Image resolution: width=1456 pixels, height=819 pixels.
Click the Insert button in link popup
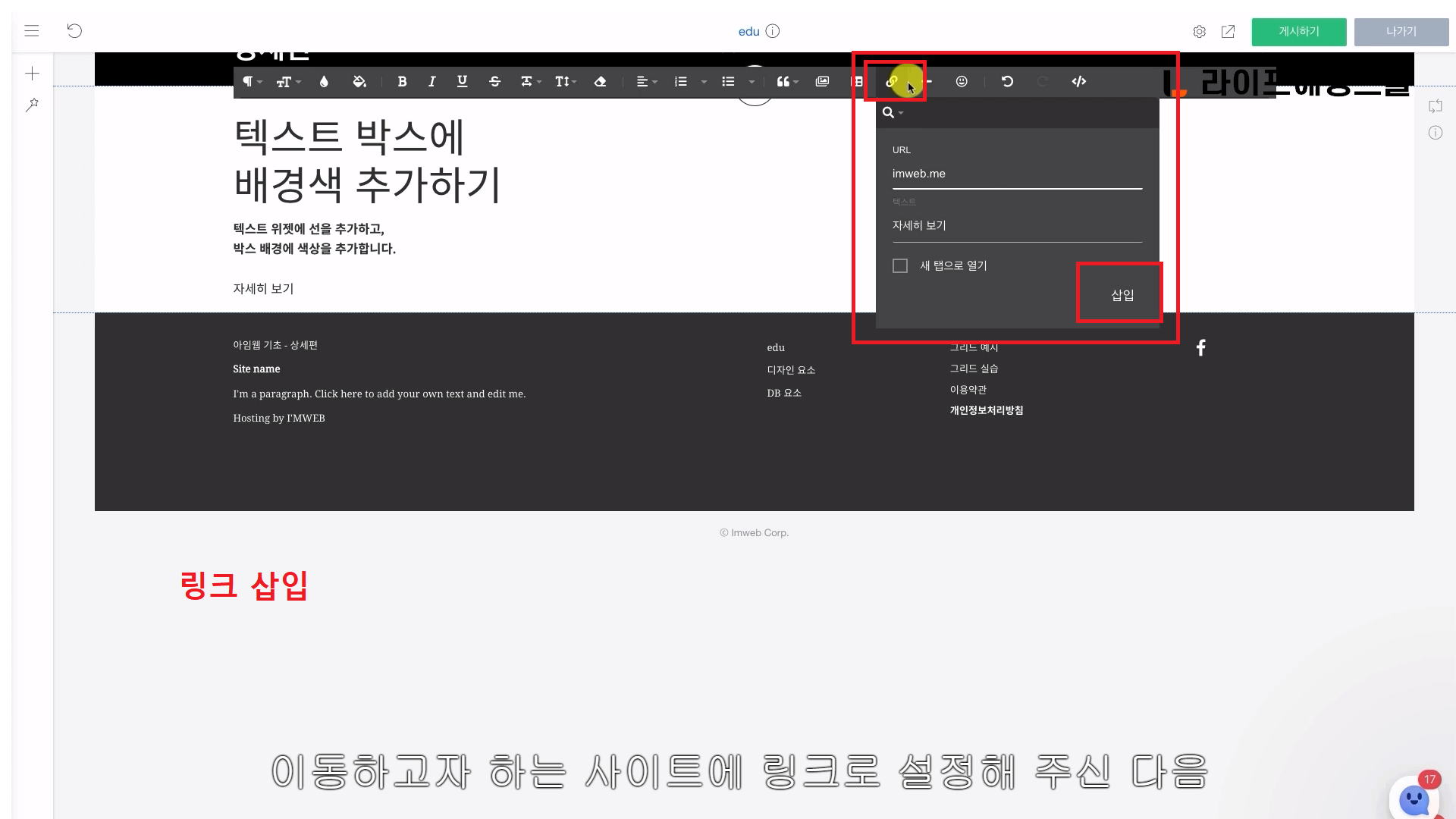[1122, 295]
